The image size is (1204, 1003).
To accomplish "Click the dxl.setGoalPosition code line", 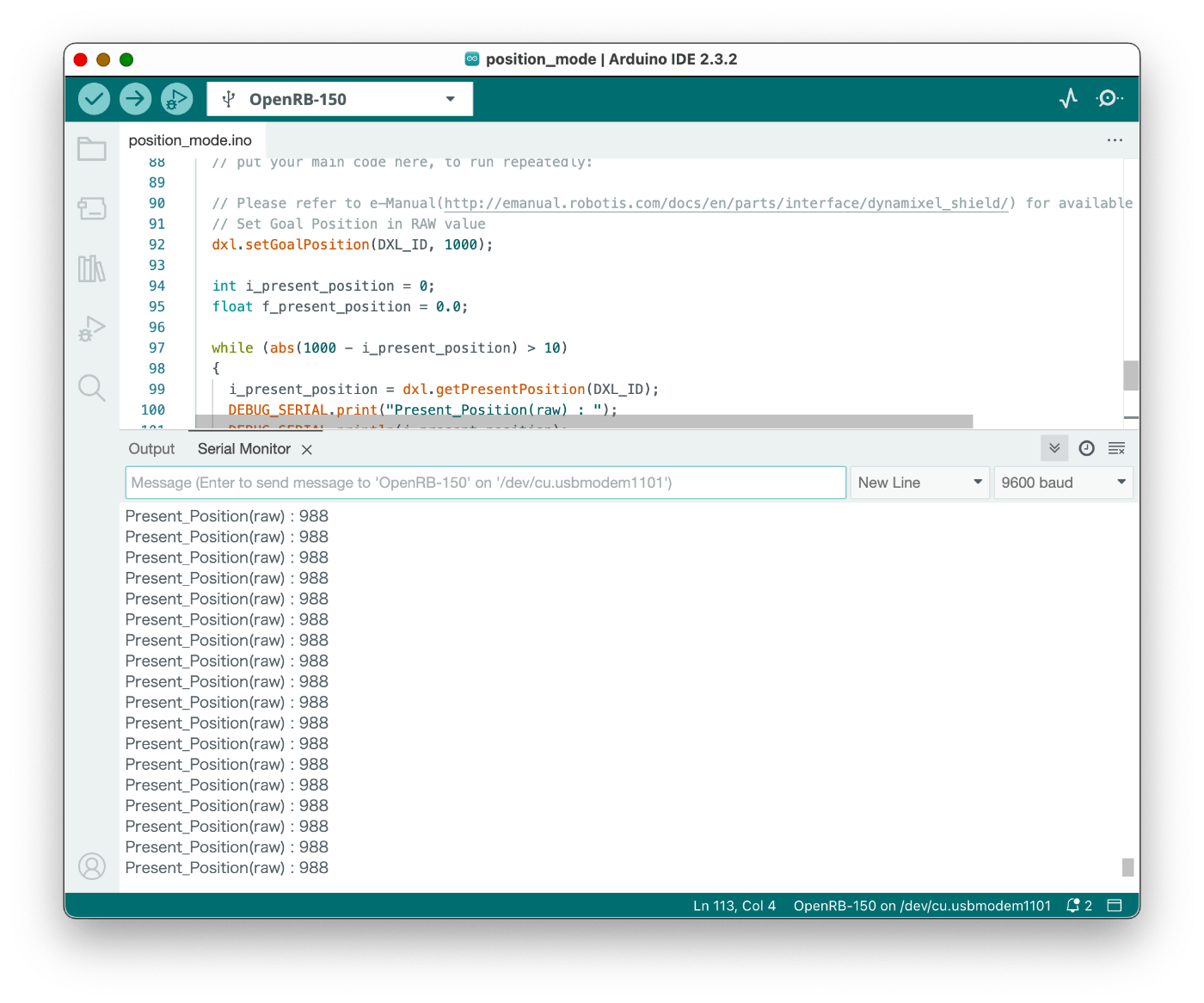I will coord(353,244).
